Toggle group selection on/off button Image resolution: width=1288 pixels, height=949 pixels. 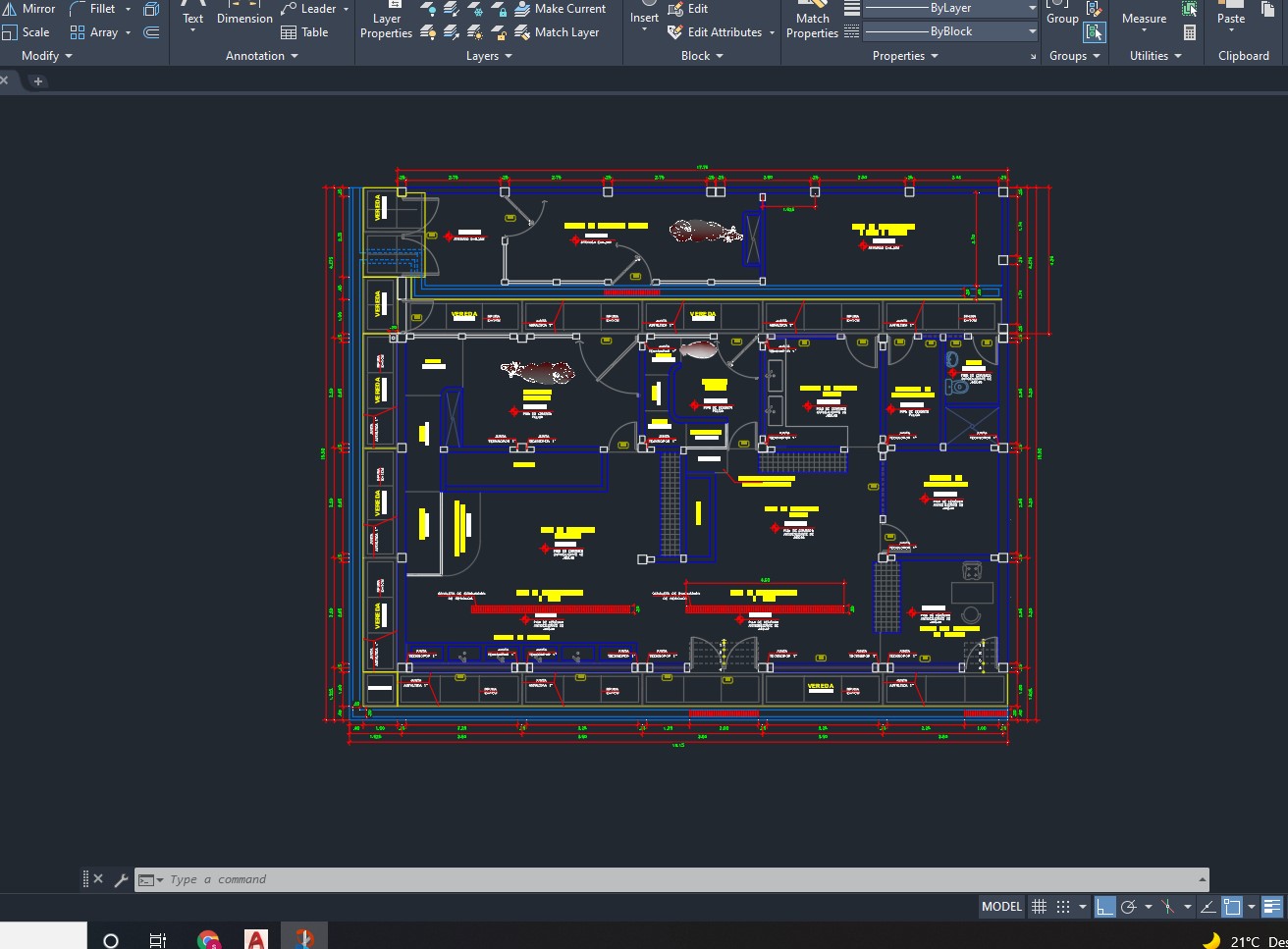click(1094, 32)
